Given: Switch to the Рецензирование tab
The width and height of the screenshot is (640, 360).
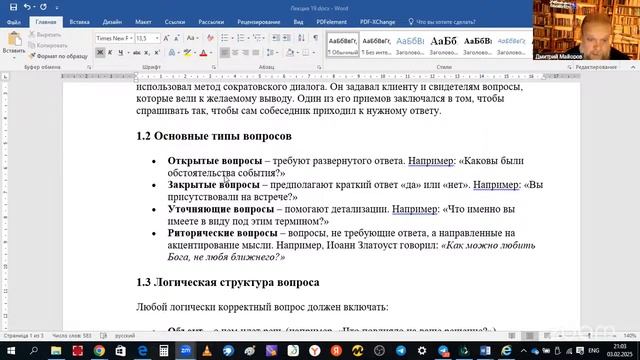Looking at the screenshot, I should click(258, 22).
